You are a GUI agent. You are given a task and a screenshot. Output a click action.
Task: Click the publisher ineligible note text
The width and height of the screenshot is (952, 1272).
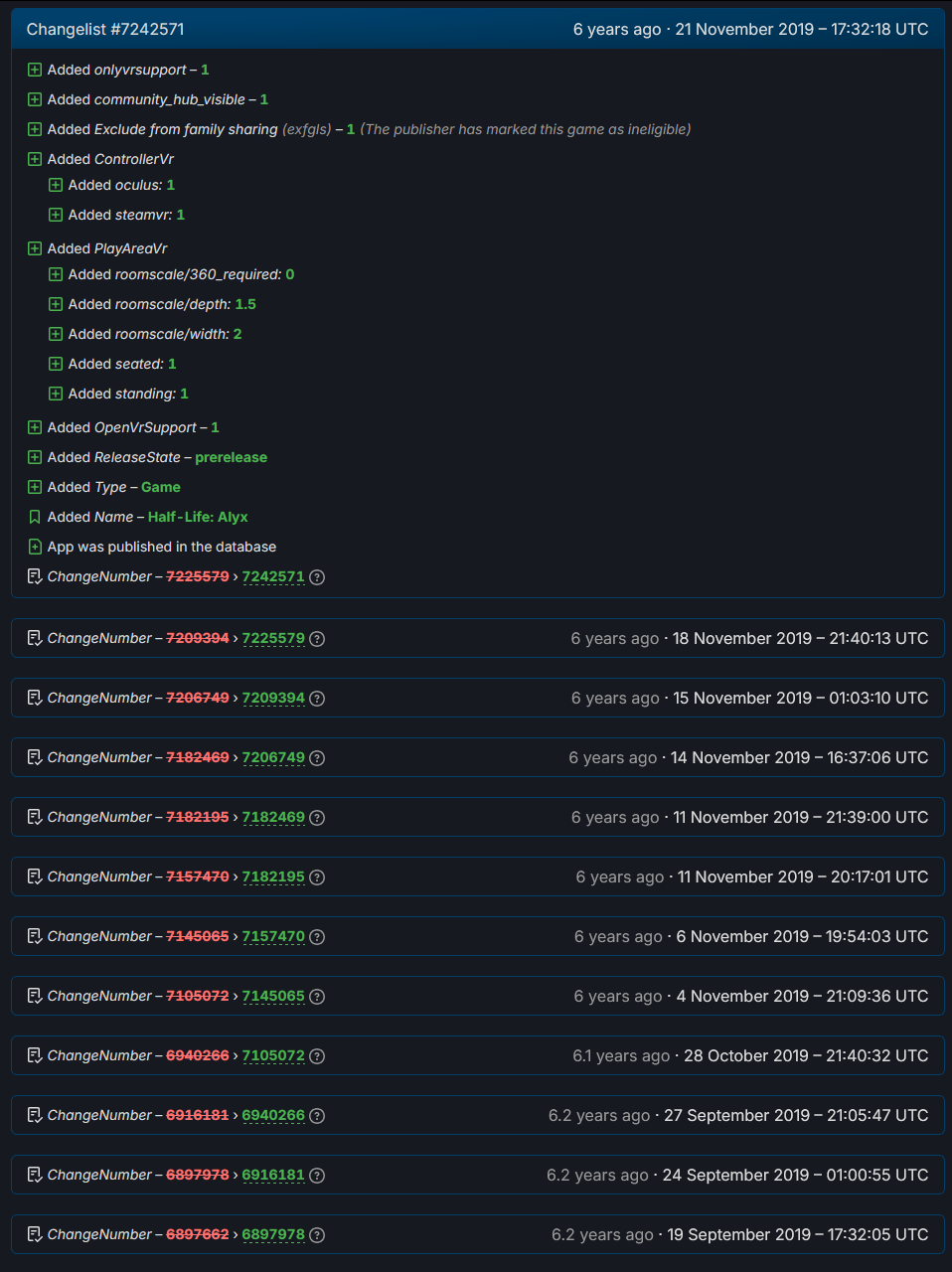tap(526, 129)
